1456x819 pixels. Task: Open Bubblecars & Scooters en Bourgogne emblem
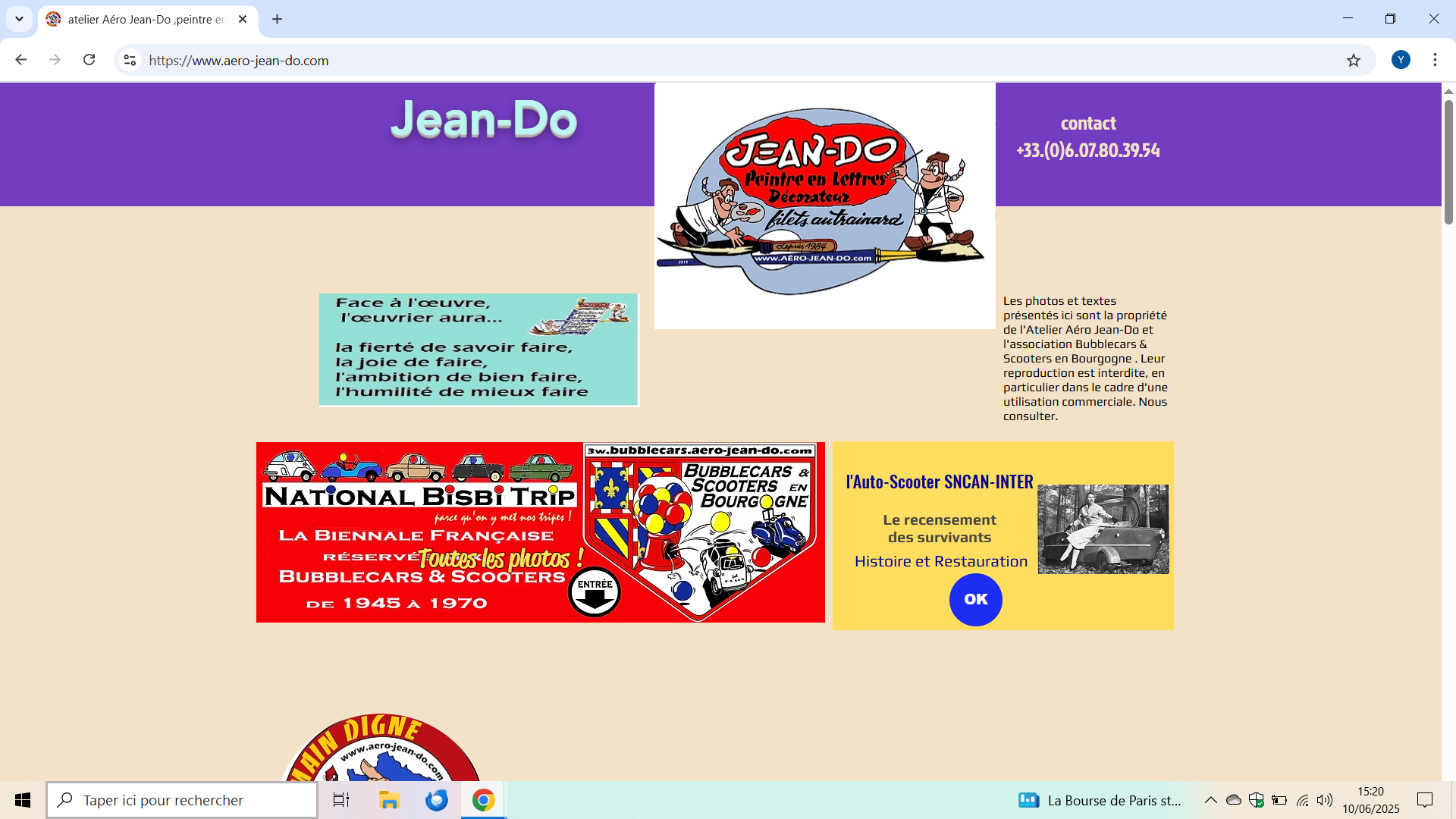(x=701, y=532)
